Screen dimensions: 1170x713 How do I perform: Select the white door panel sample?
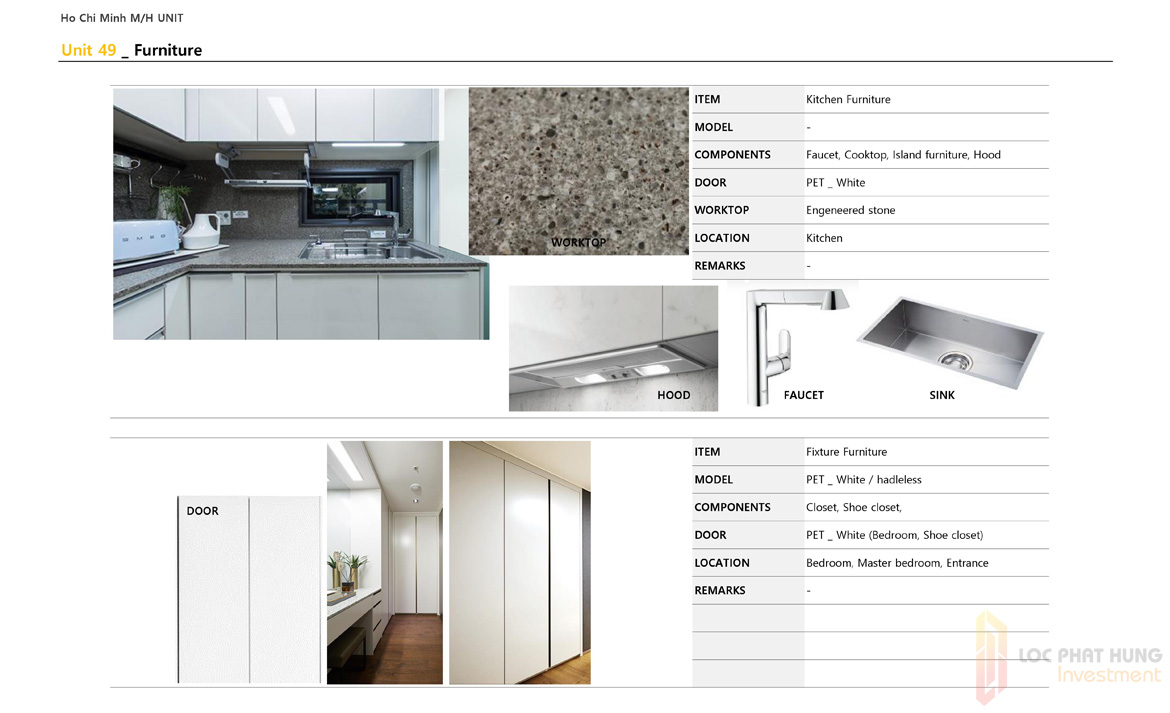pyautogui.click(x=249, y=590)
